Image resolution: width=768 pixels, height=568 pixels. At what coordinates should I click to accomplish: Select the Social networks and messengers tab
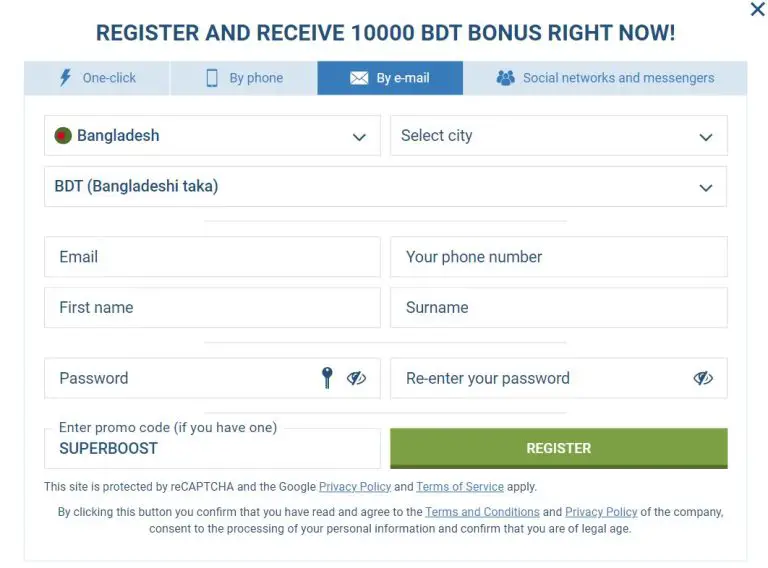(605, 78)
